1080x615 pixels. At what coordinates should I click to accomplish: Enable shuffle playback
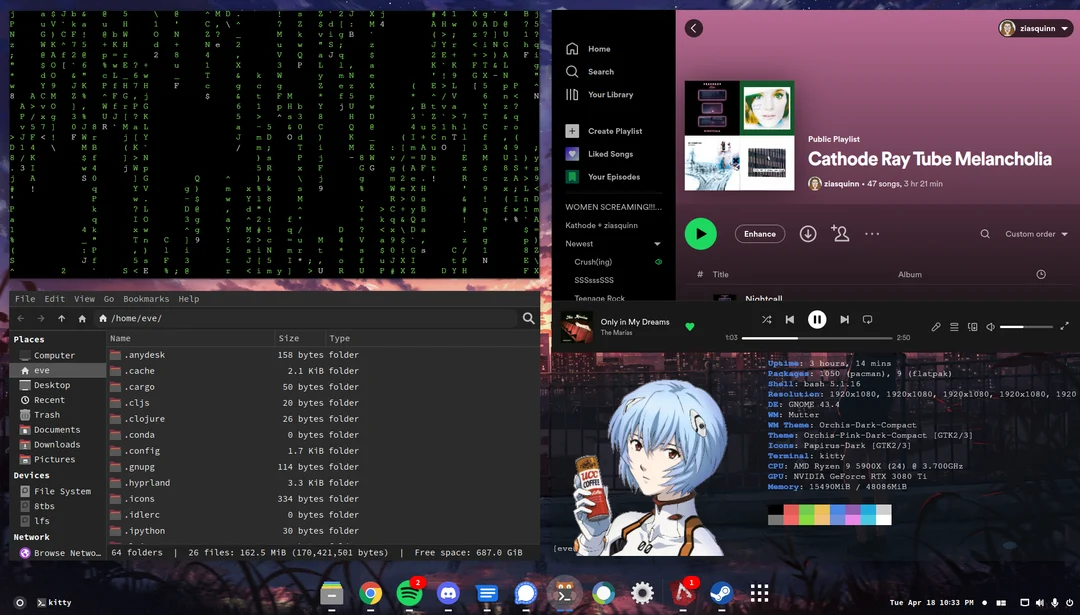[x=766, y=320]
